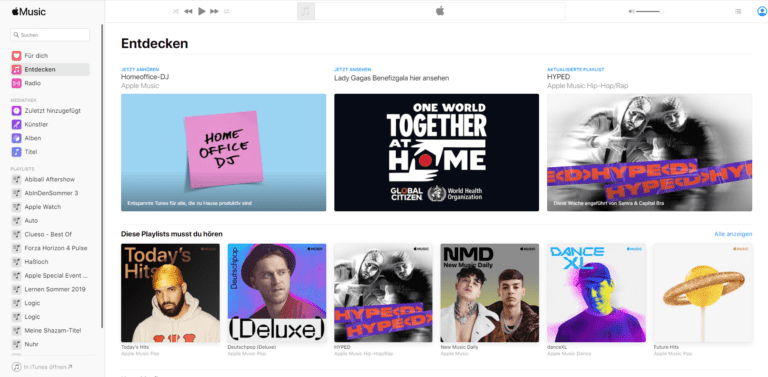Open the Apple Special Event playlist

coord(50,275)
